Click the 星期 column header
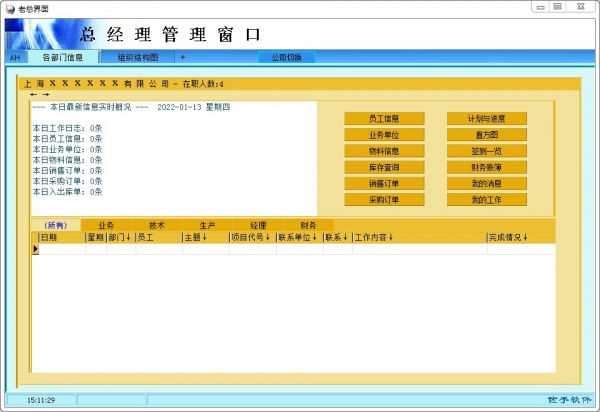Viewport: 600px width, 412px height. (x=96, y=238)
